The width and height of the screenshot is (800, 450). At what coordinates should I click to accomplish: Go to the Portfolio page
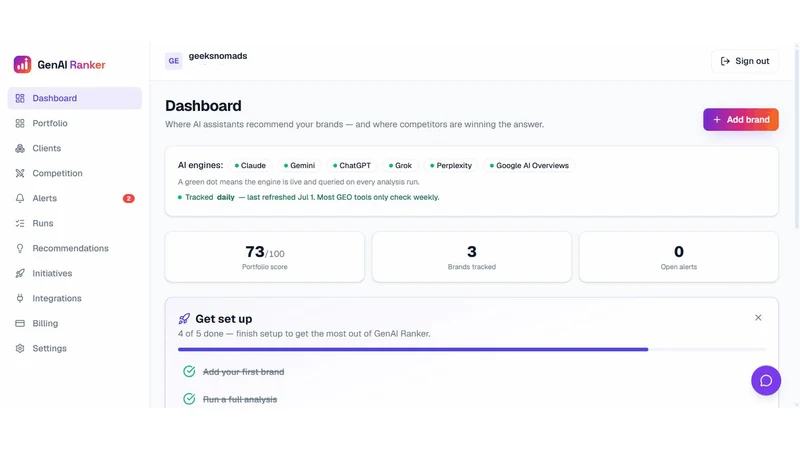point(74,123)
